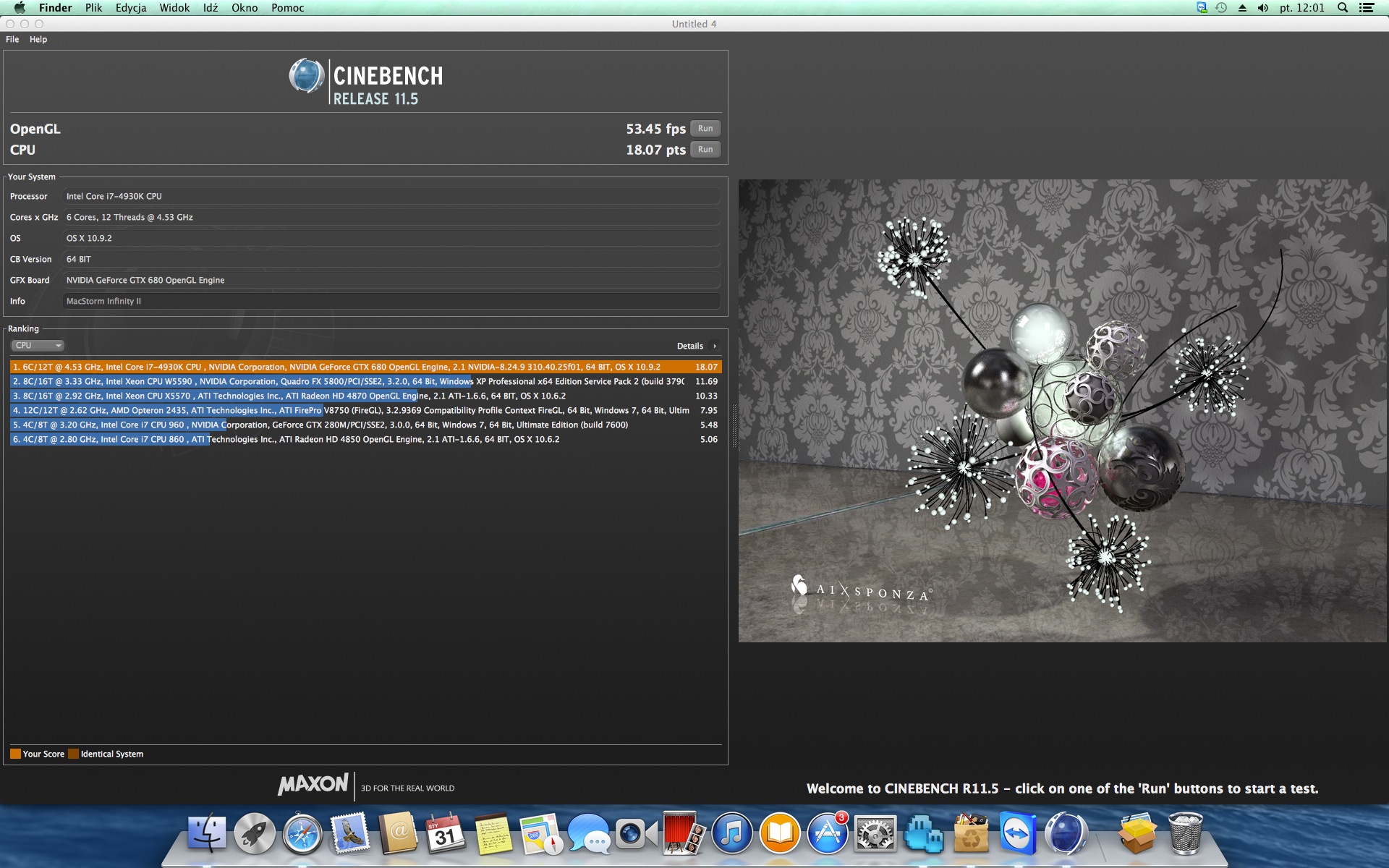The height and width of the screenshot is (868, 1389).
Task: Open the CPU ranking type dropdown
Action: pos(38,346)
